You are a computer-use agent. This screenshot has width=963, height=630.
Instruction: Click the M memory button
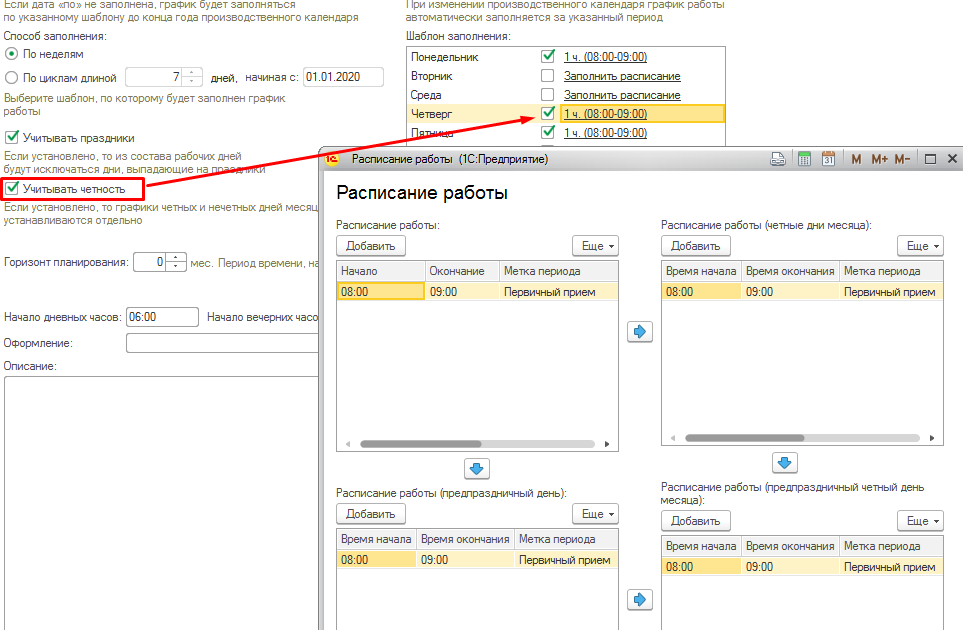click(x=857, y=159)
